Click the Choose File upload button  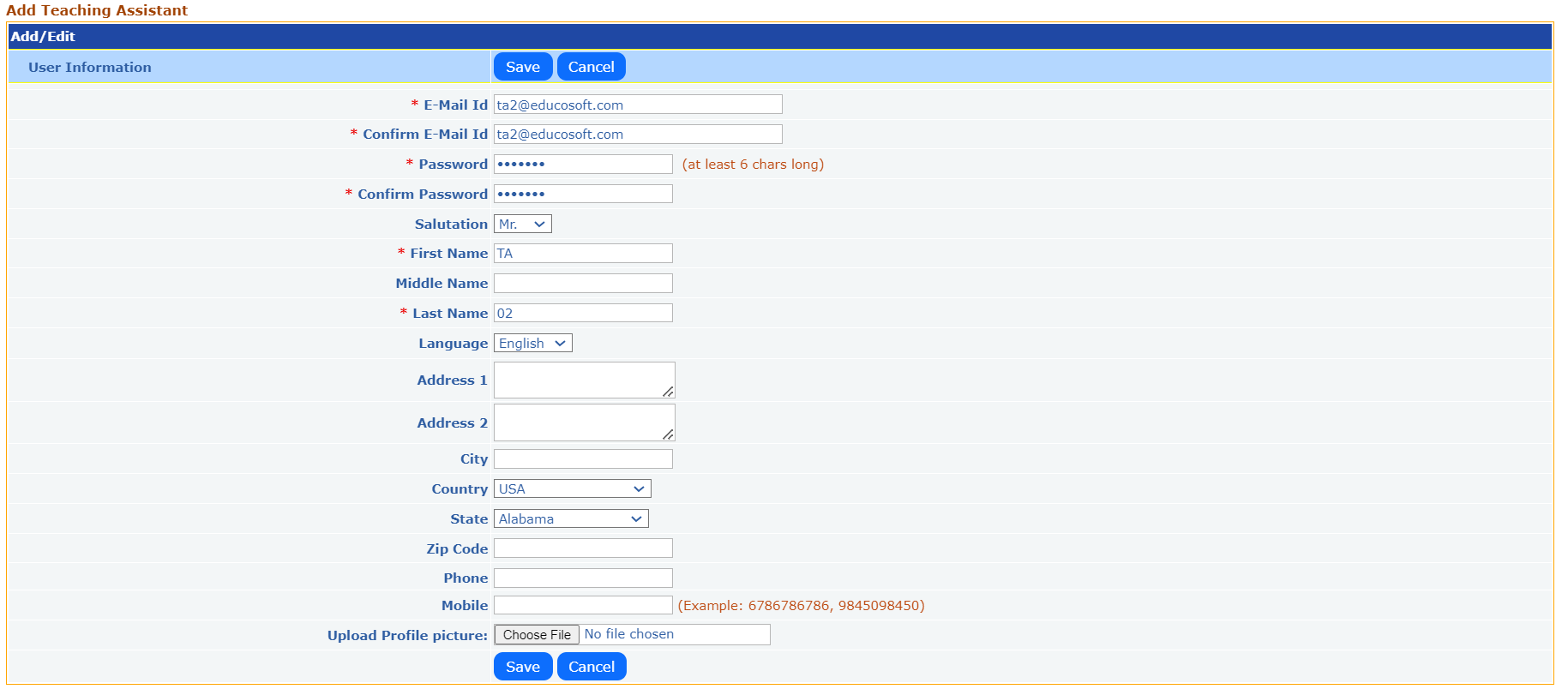tap(537, 634)
